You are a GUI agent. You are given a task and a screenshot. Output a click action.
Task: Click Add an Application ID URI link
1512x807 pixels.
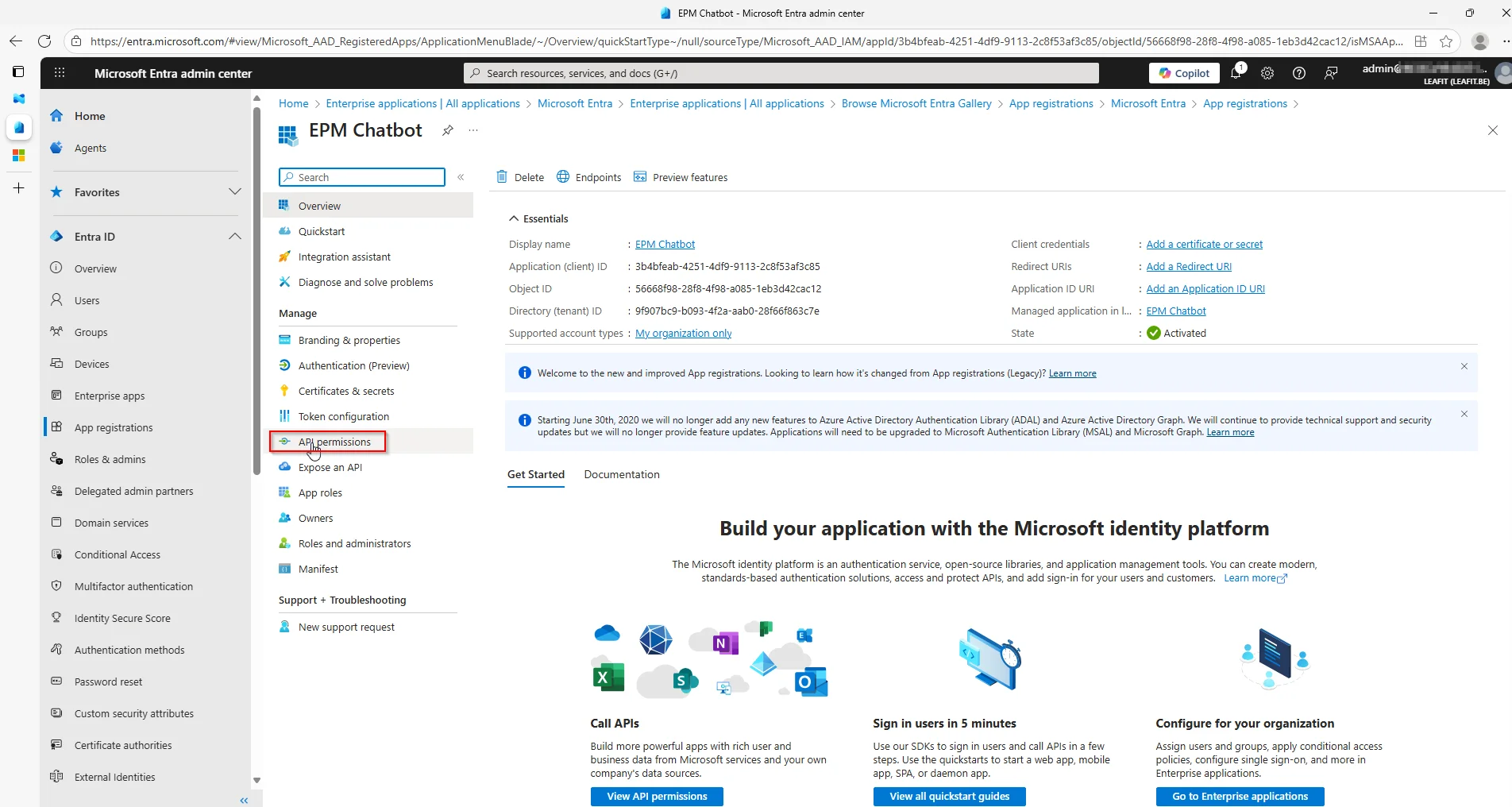click(1205, 288)
